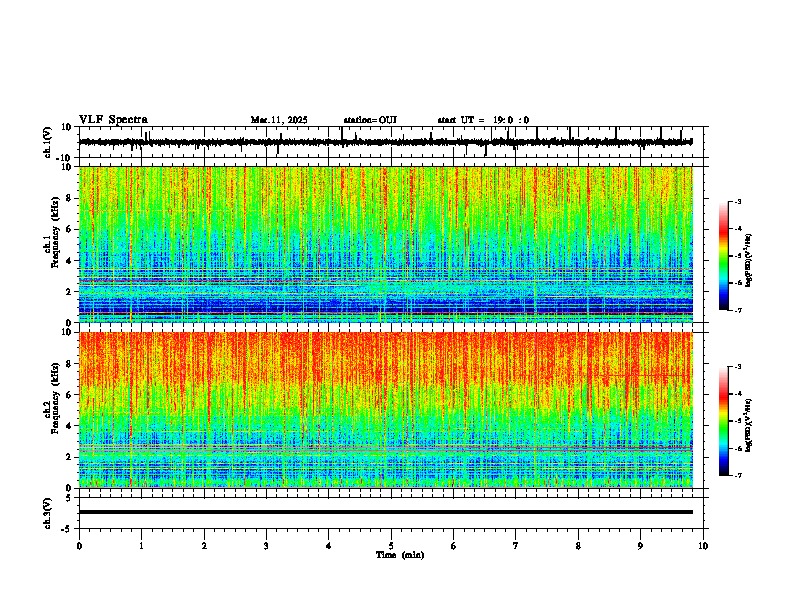This screenshot has height=612, width=792.
Task: Click the date text "Mar.11, 2025"
Action: coord(279,120)
